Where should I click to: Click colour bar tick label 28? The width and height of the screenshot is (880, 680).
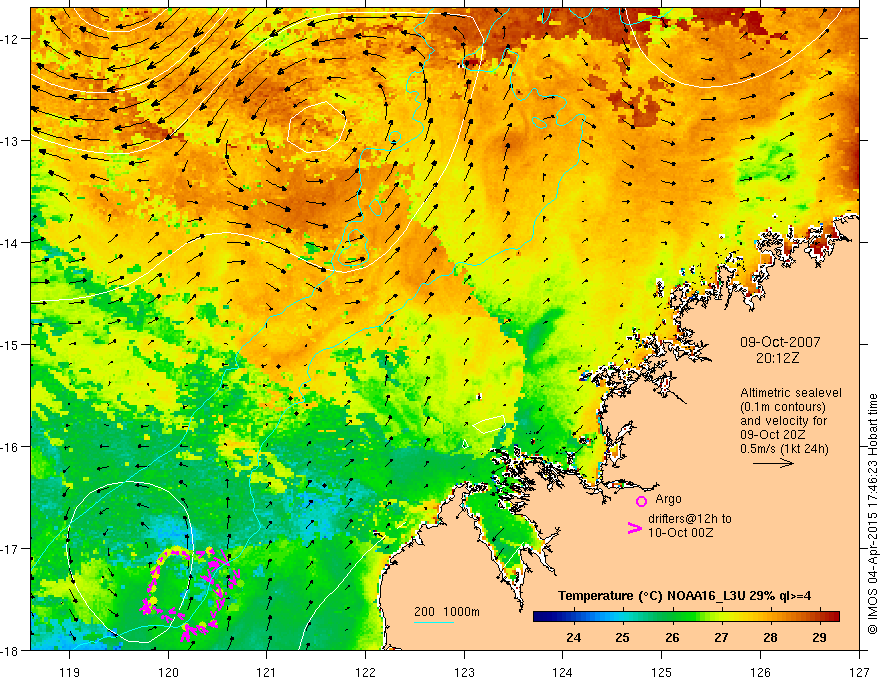(771, 637)
